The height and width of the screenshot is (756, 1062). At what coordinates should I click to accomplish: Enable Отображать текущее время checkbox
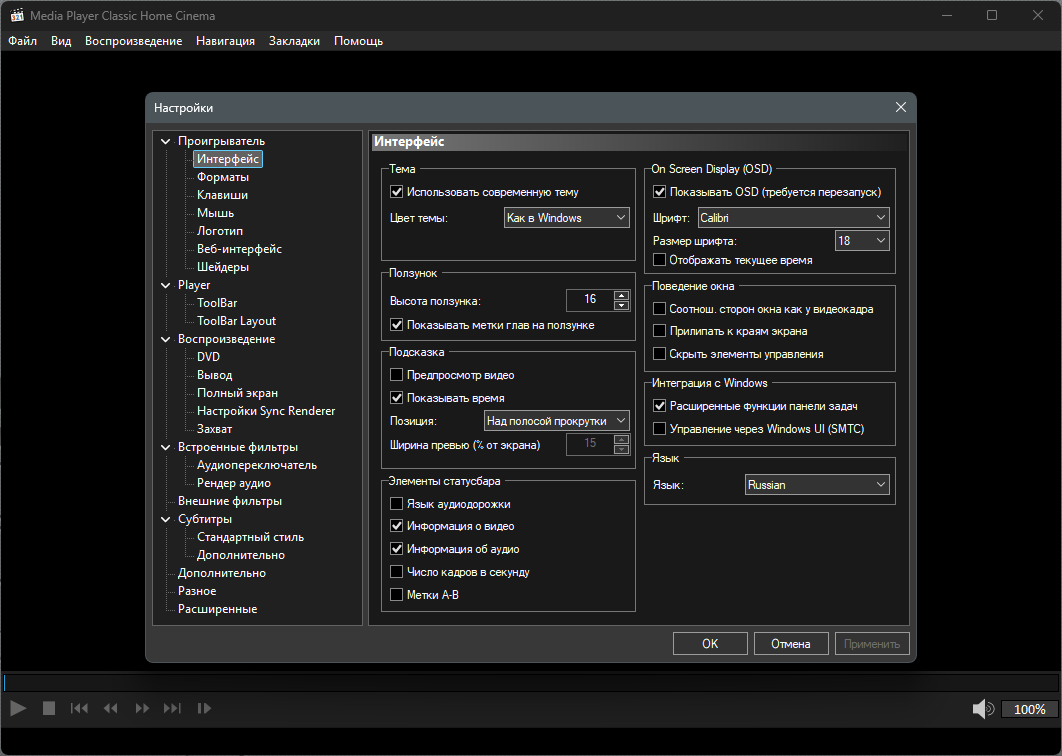tap(659, 259)
